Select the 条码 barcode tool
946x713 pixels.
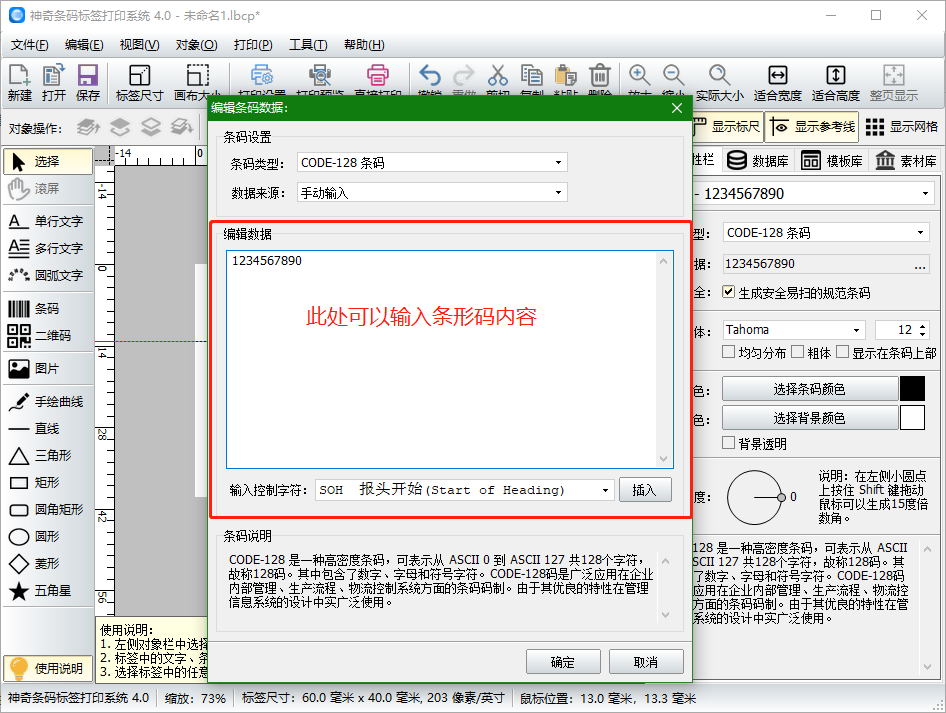pyautogui.click(x=48, y=309)
